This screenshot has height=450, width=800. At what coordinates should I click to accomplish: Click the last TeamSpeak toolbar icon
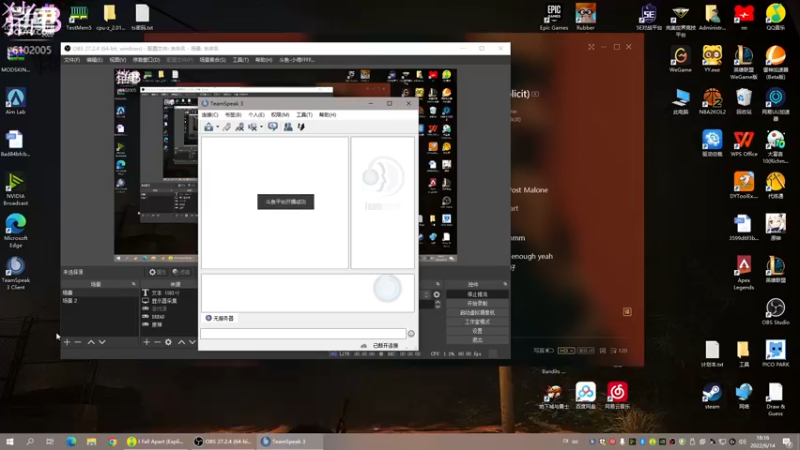[301, 127]
